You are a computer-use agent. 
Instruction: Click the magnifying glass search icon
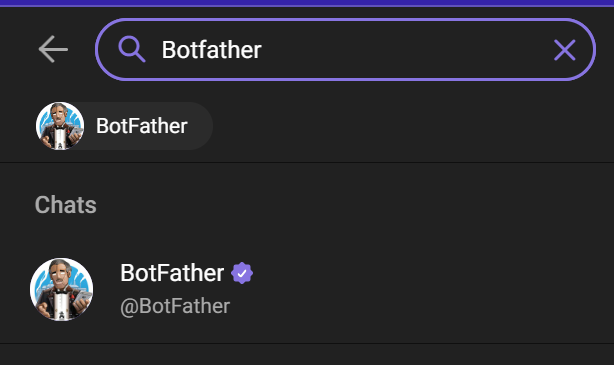point(132,49)
